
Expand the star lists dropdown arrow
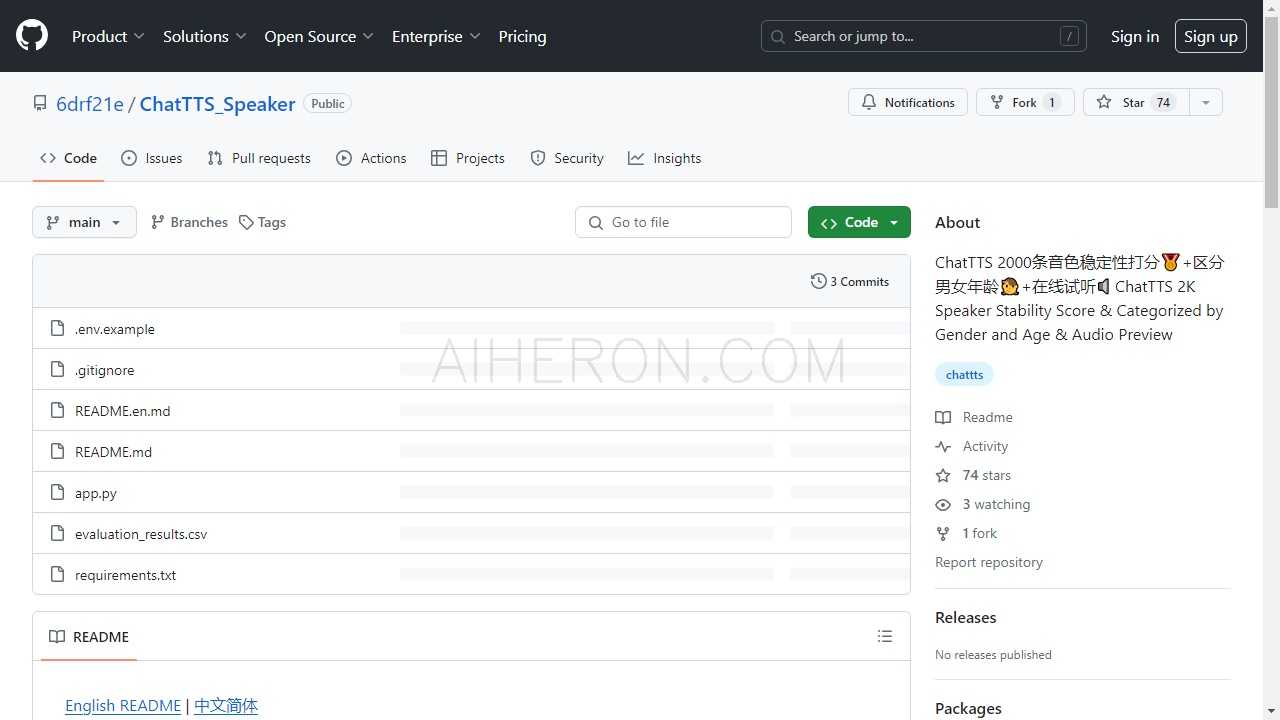click(x=1205, y=103)
